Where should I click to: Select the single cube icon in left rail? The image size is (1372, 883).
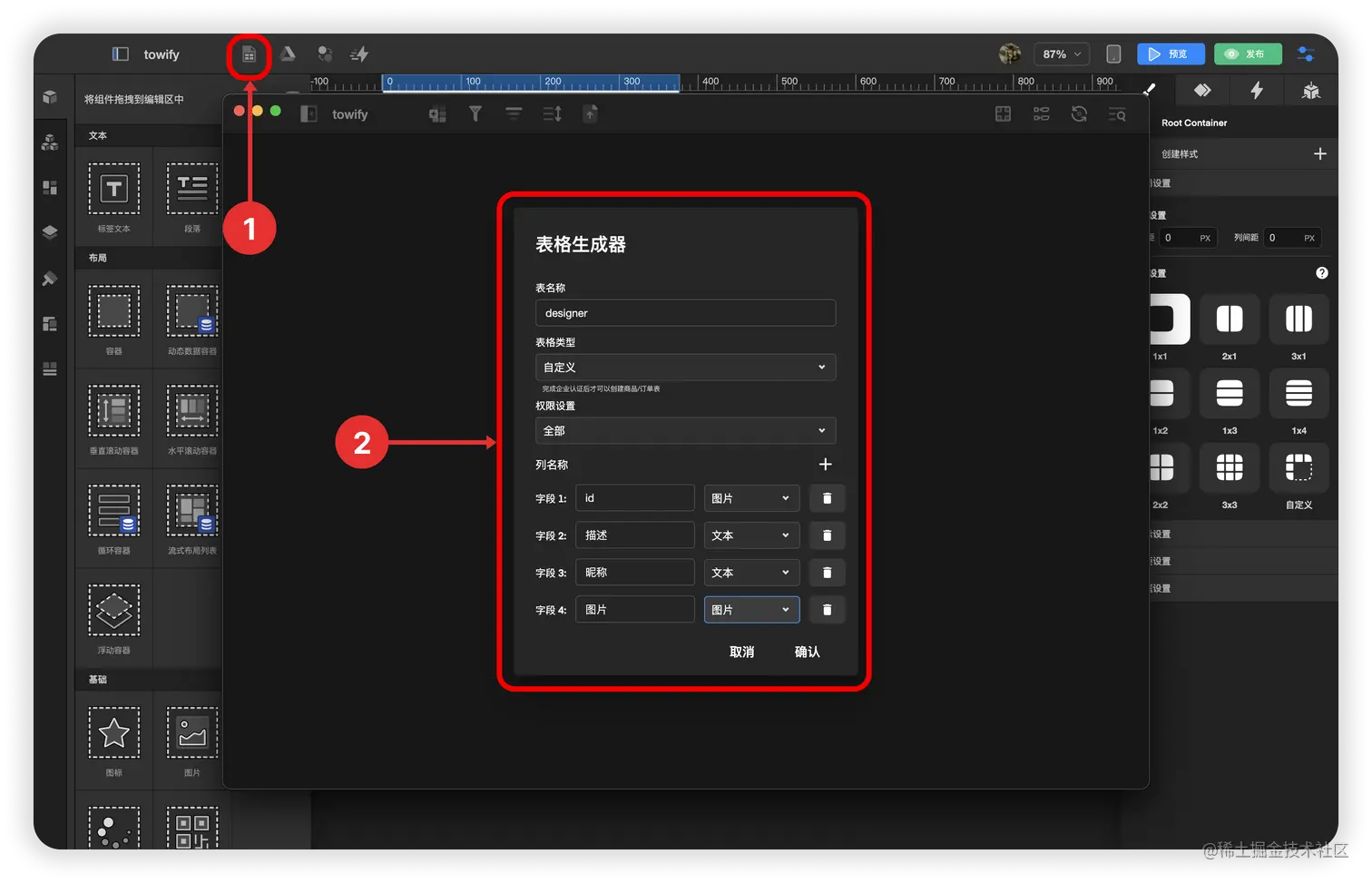point(50,97)
